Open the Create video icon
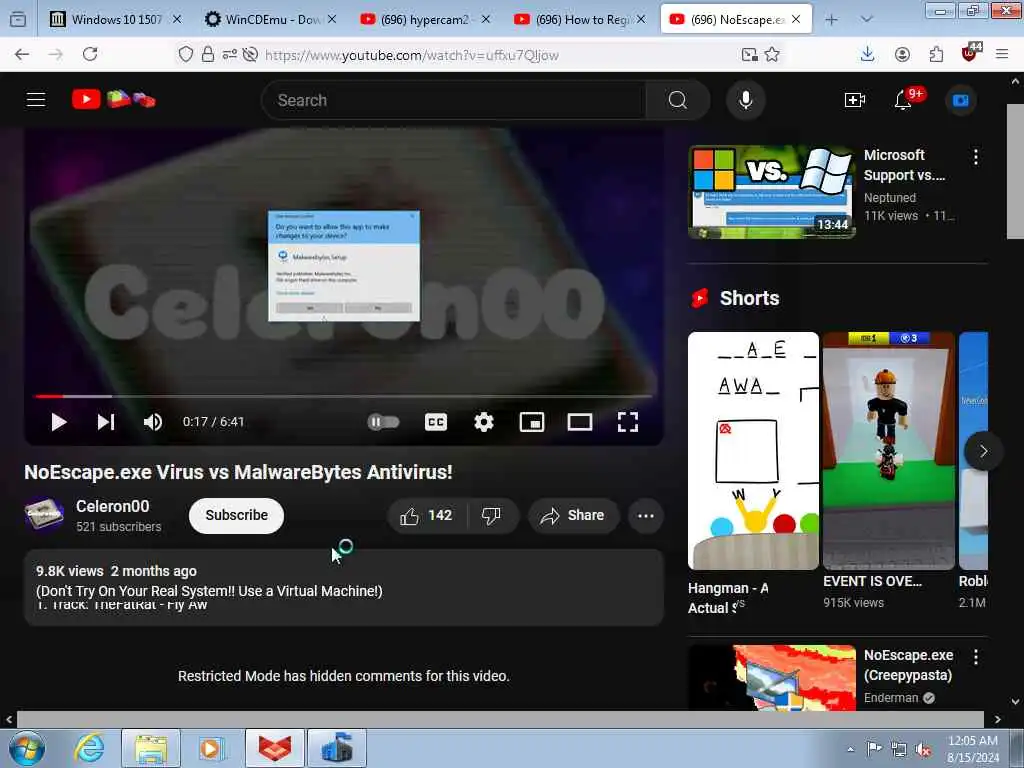The width and height of the screenshot is (1024, 768). point(855,100)
